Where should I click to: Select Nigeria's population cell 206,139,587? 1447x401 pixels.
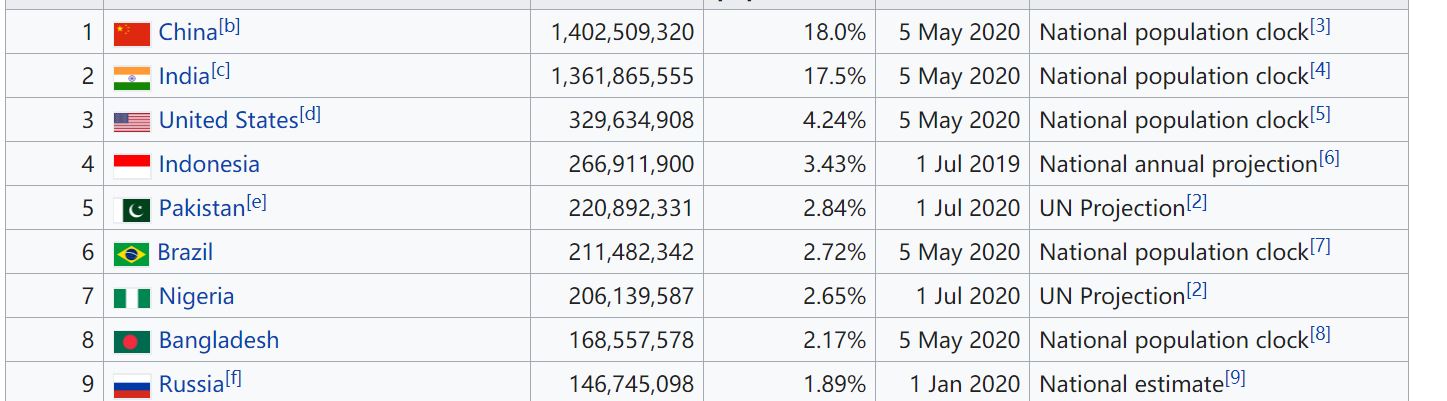pos(631,297)
